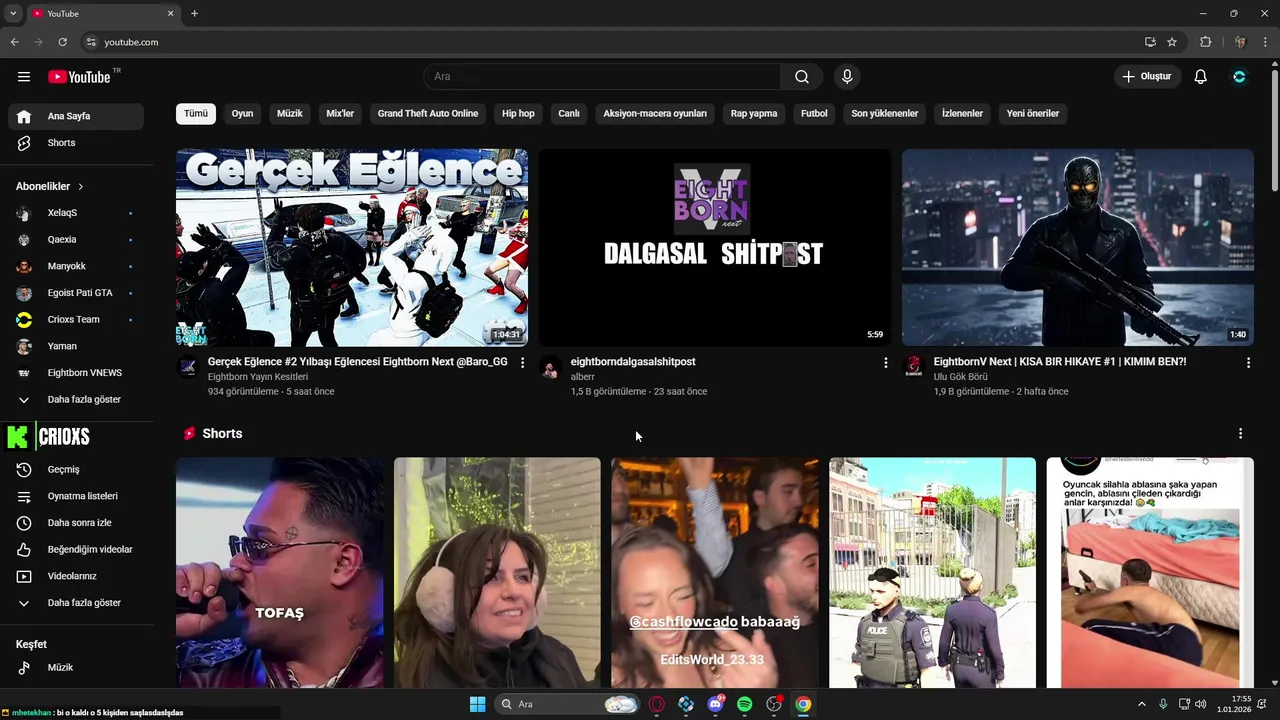Image resolution: width=1280 pixels, height=720 pixels.
Task: Play Gerçek Eğlence thumbnail
Action: (x=352, y=248)
